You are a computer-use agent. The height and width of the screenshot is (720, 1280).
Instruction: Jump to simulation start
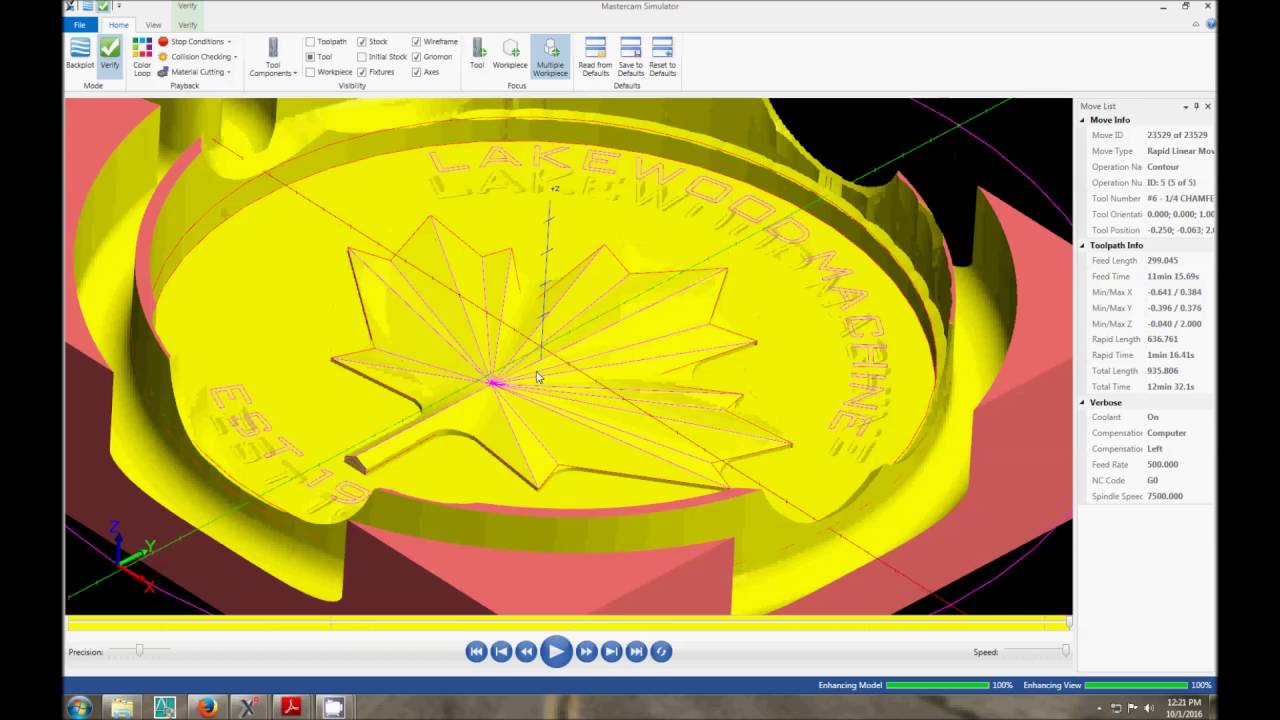click(476, 651)
